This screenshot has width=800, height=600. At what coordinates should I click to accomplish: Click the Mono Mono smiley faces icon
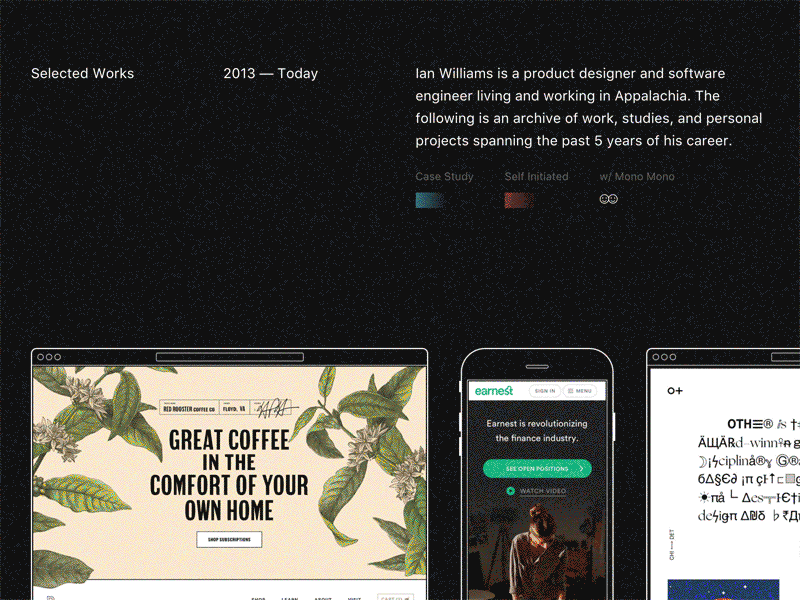pos(608,199)
